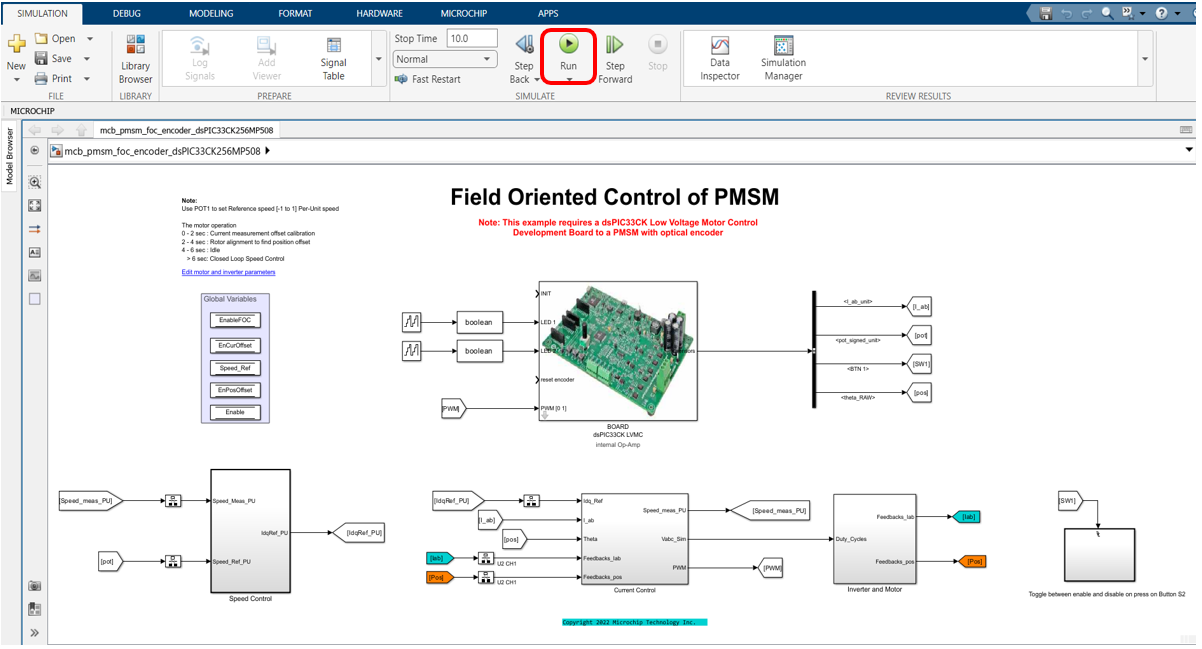Click the Stop simulation button
This screenshot has height=649, width=1202.
tap(657, 52)
